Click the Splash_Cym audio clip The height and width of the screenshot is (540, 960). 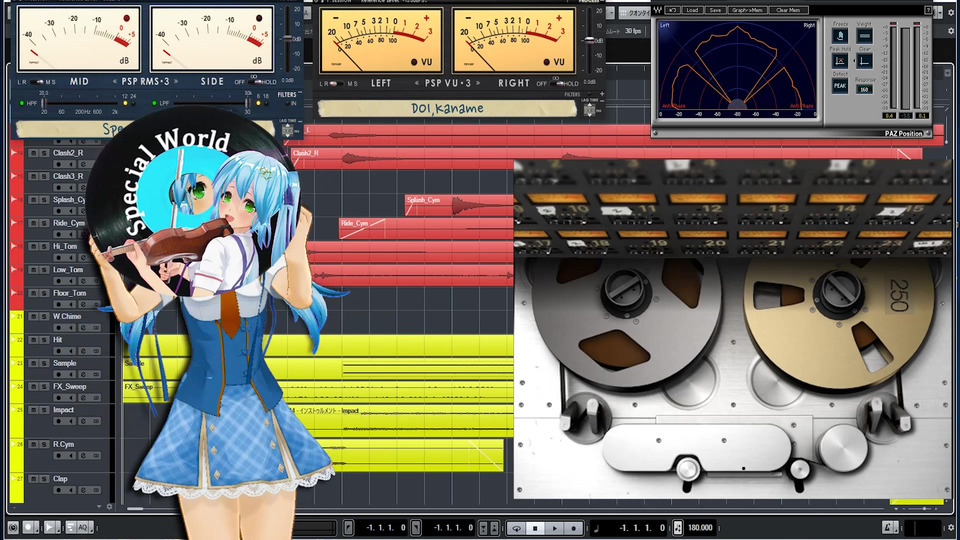[x=459, y=206]
